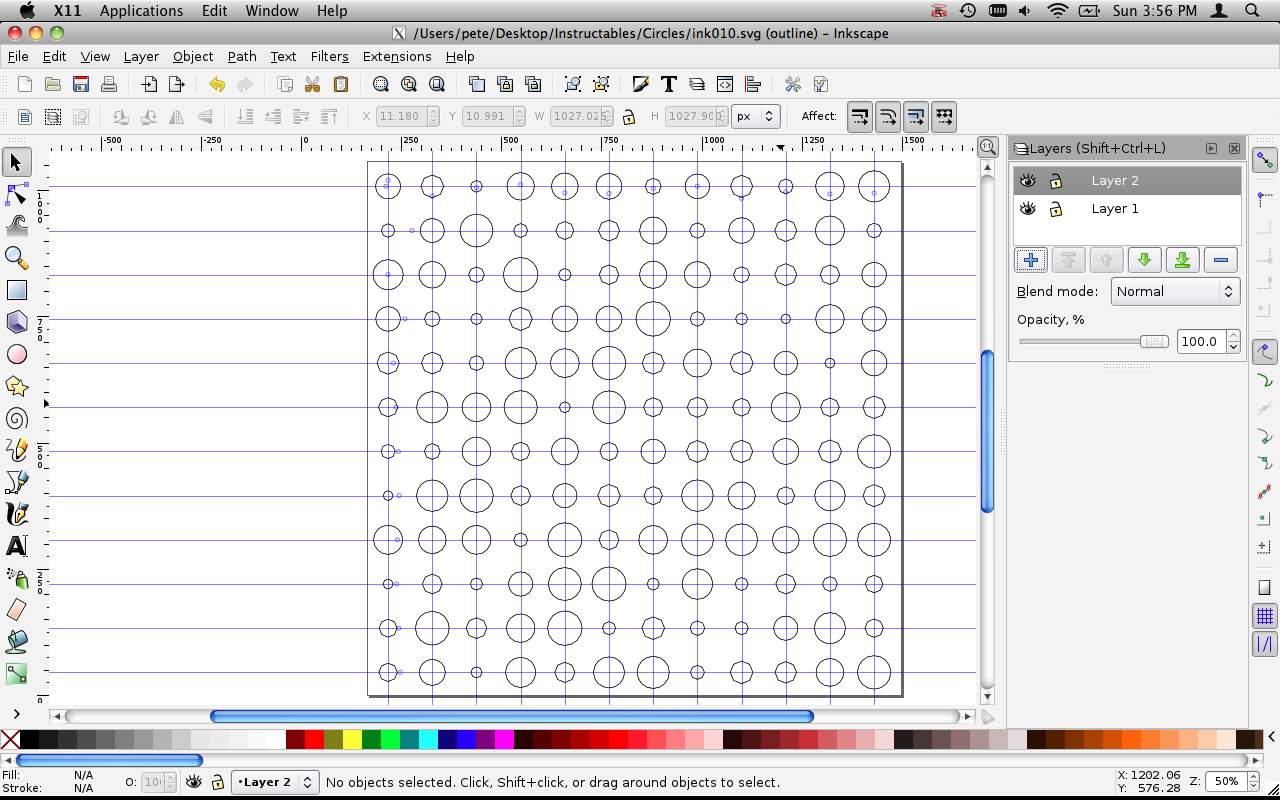
Task: Open the Layer 2 selector in status bar
Action: 274,782
